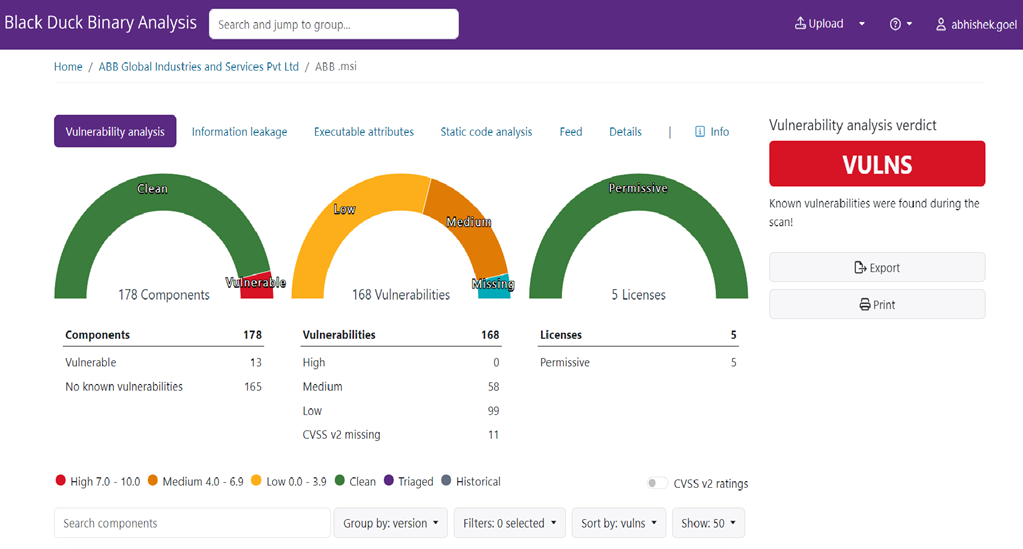1023x549 pixels.
Task: Switch to the Information leakage tab
Action: coord(239,132)
